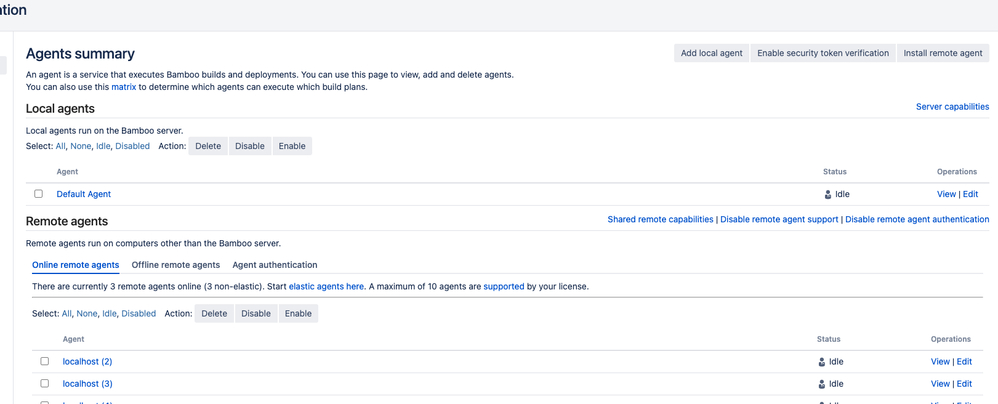The image size is (998, 404).
Task: Enable security token verification button
Action: 823,53
